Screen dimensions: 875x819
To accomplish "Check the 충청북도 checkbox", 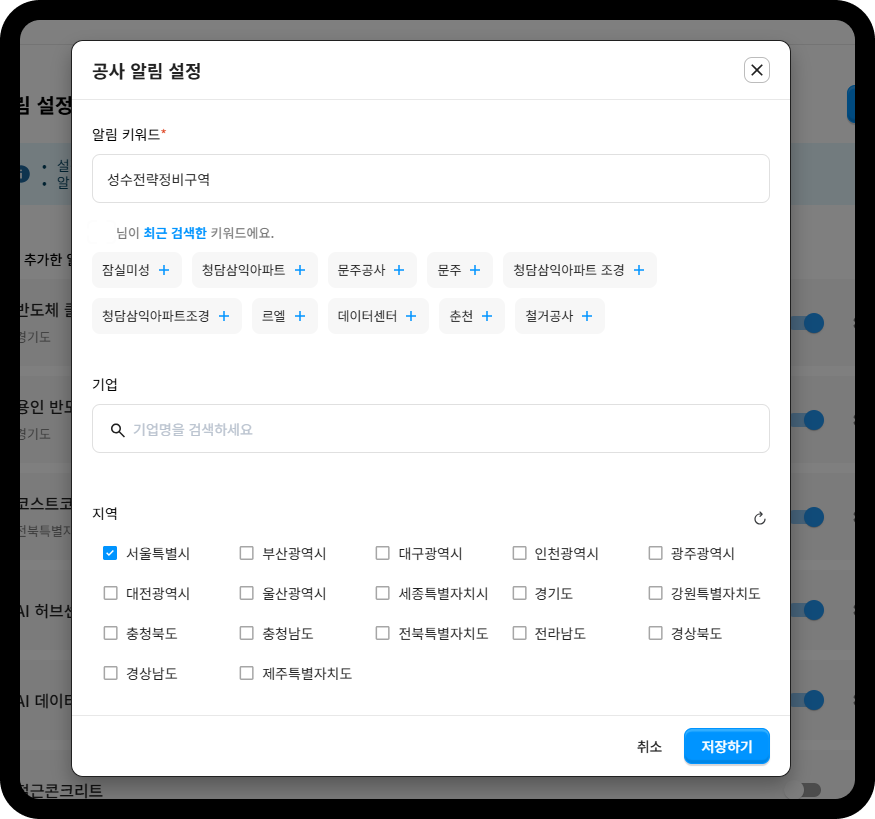I will coord(110,633).
